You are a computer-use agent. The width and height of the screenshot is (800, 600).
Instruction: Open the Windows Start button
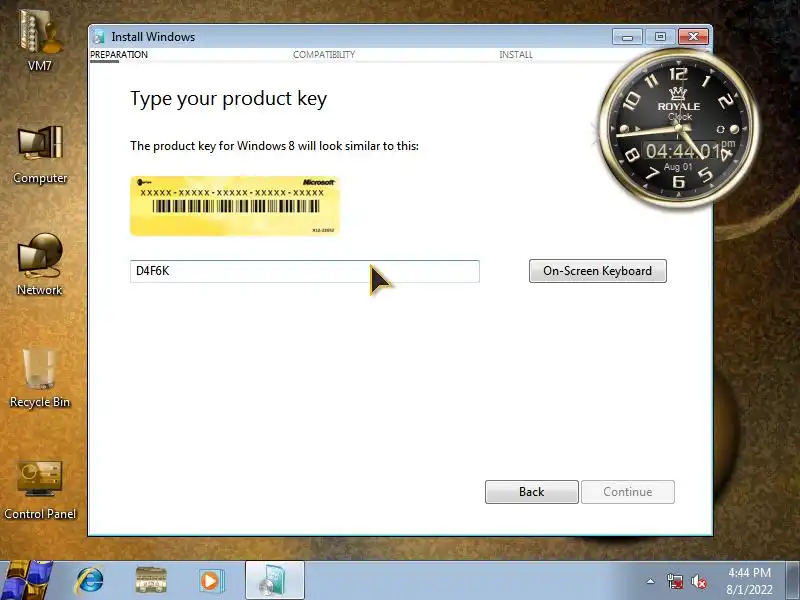[26, 581]
